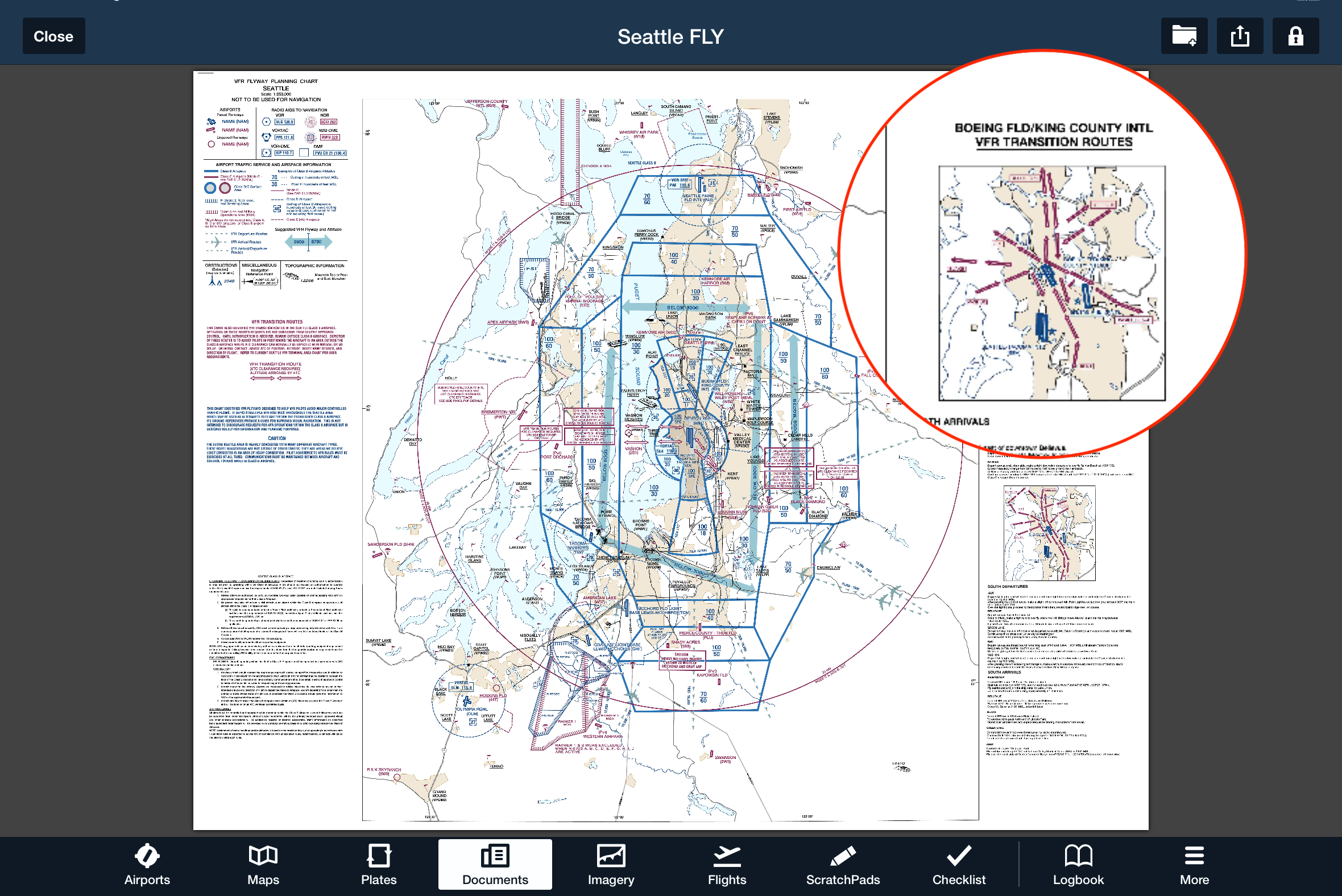Tap the share icon to export Seattle FLY
The image size is (1342, 896).
tap(1240, 35)
